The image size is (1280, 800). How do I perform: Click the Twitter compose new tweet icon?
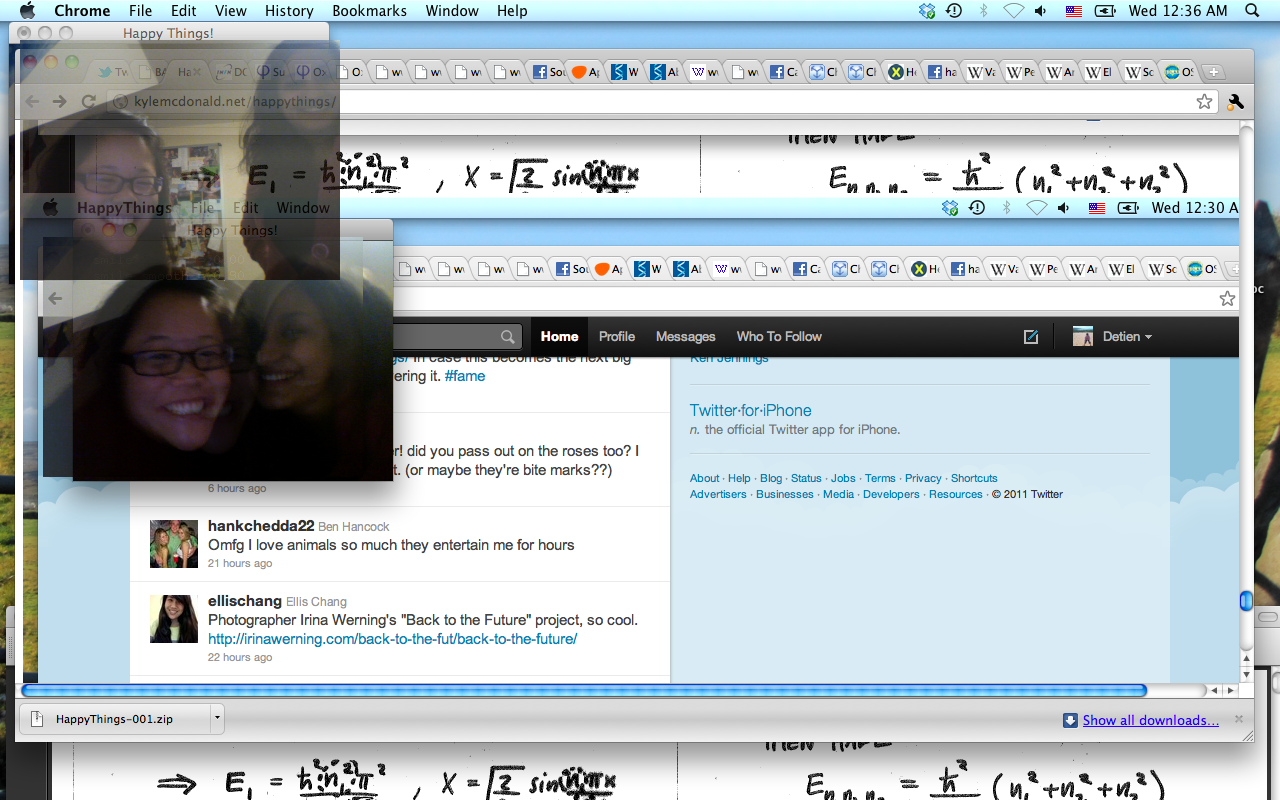(x=1031, y=337)
